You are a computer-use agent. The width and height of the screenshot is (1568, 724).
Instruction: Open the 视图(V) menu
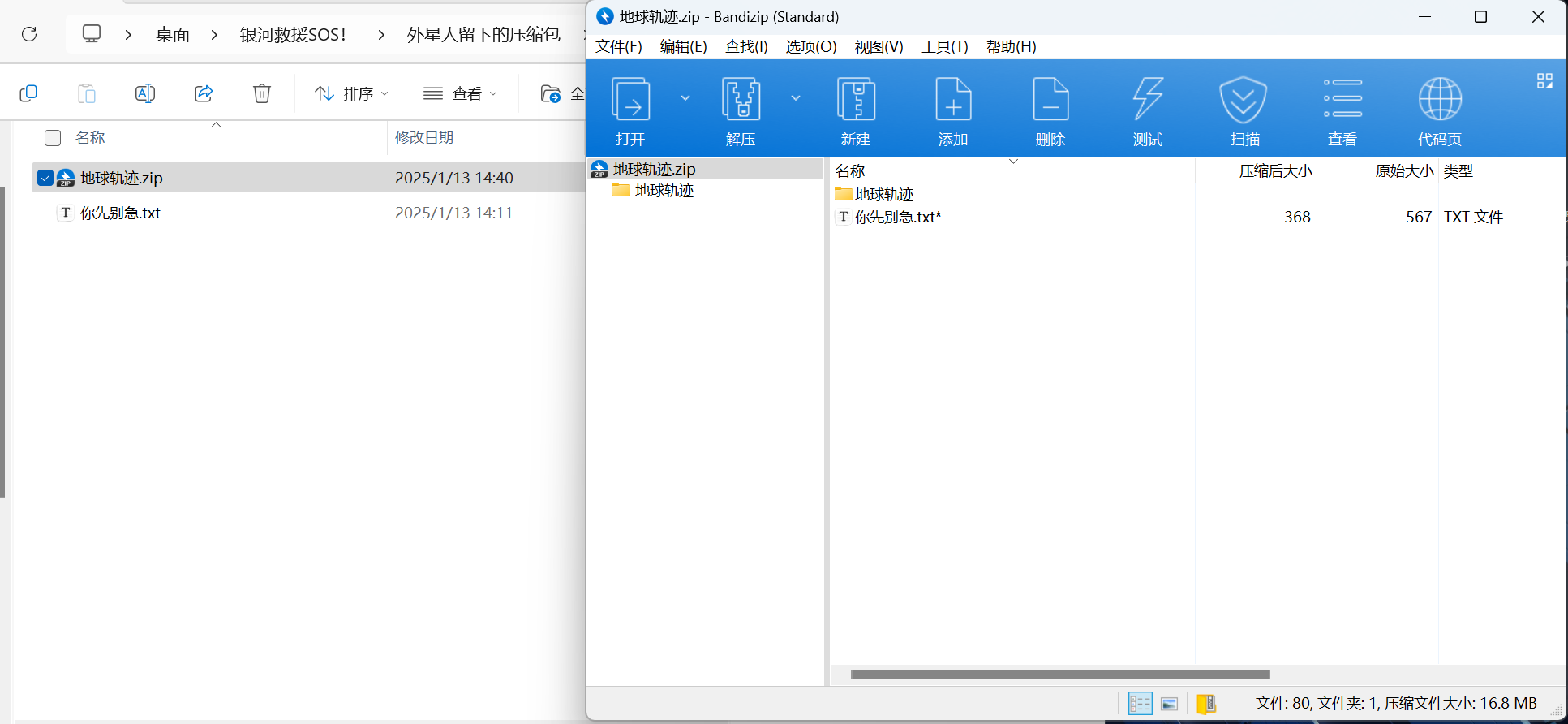tap(879, 46)
